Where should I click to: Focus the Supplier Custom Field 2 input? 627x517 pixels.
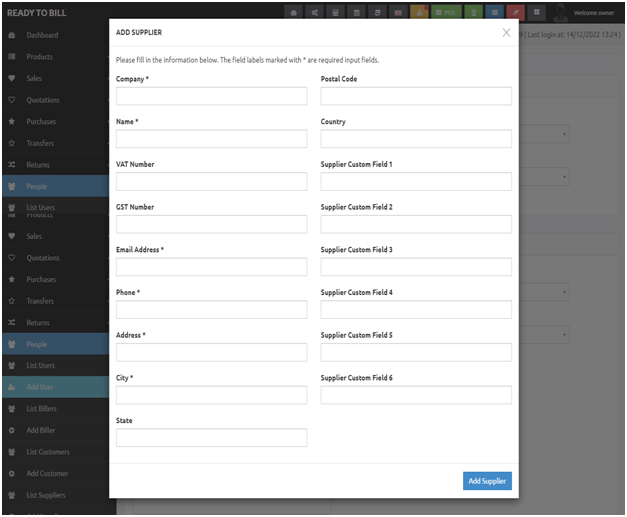(x=416, y=224)
